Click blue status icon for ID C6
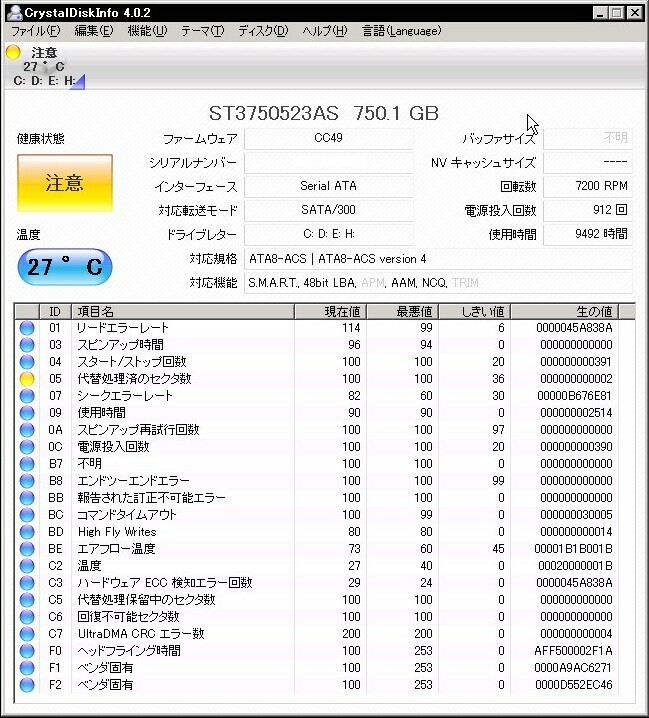The image size is (649, 718). point(27,617)
